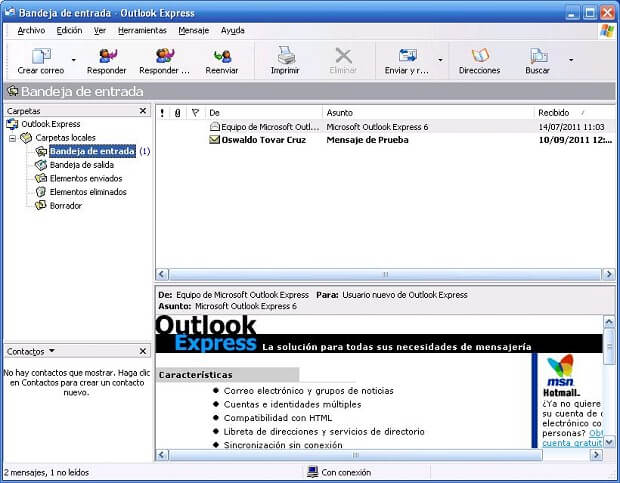
Task: Open the Mensaje menu
Action: point(194,31)
